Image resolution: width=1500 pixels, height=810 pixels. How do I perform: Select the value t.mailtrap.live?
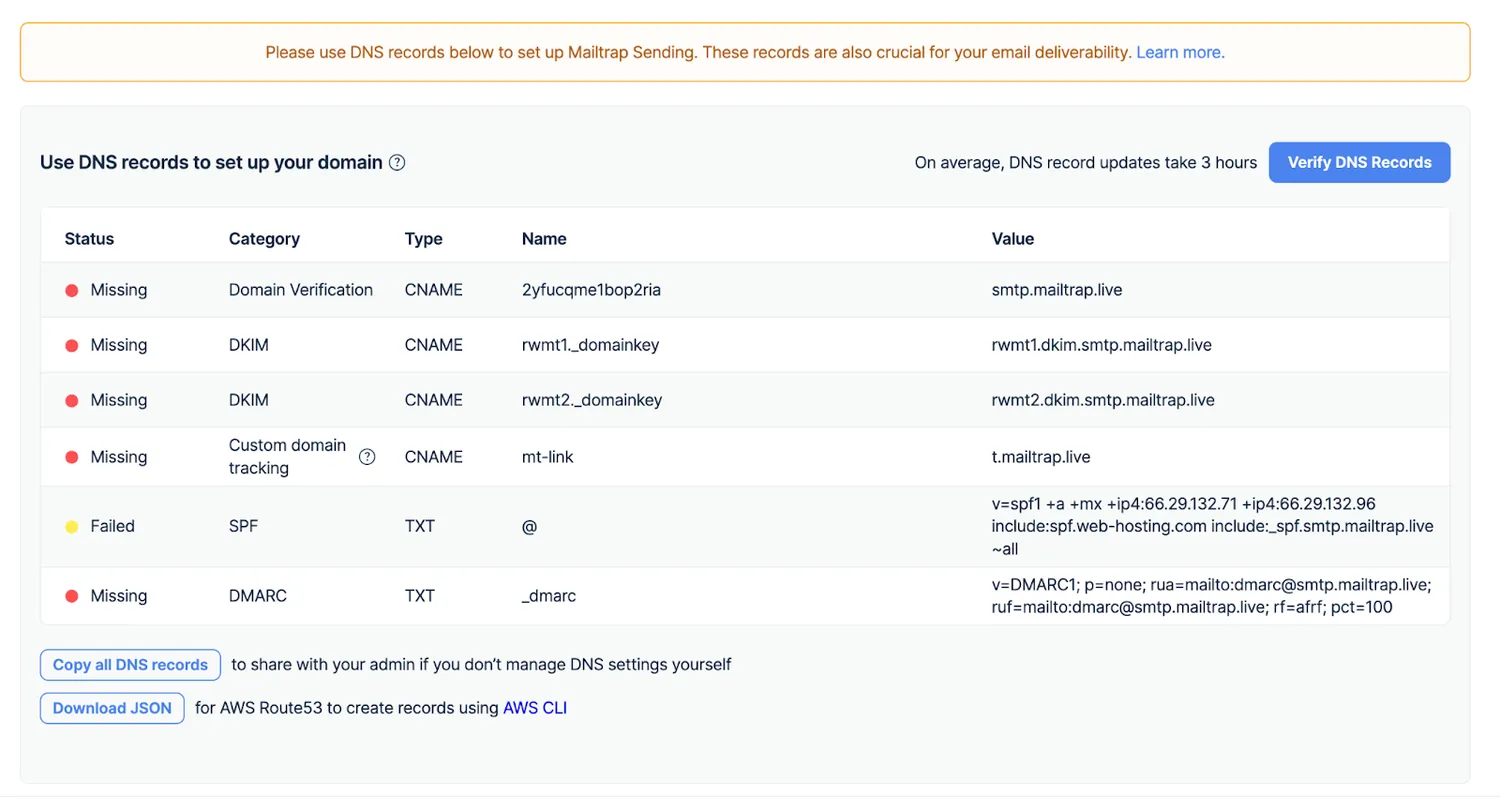(x=1041, y=457)
